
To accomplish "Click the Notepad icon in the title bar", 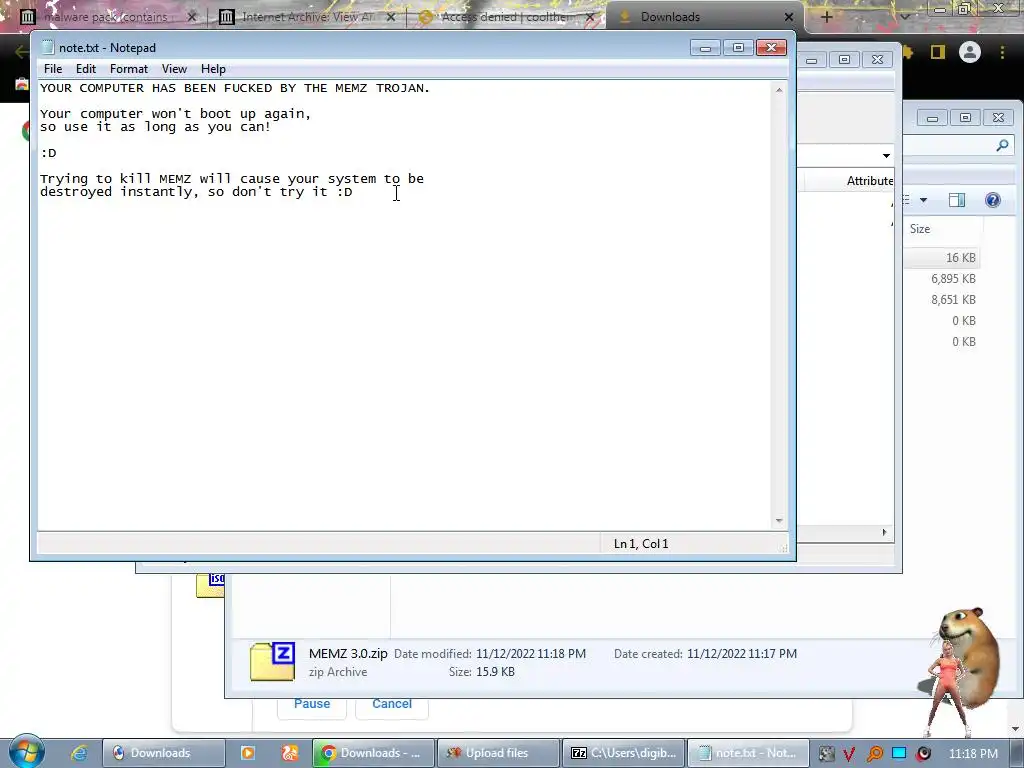I will click(x=48, y=47).
